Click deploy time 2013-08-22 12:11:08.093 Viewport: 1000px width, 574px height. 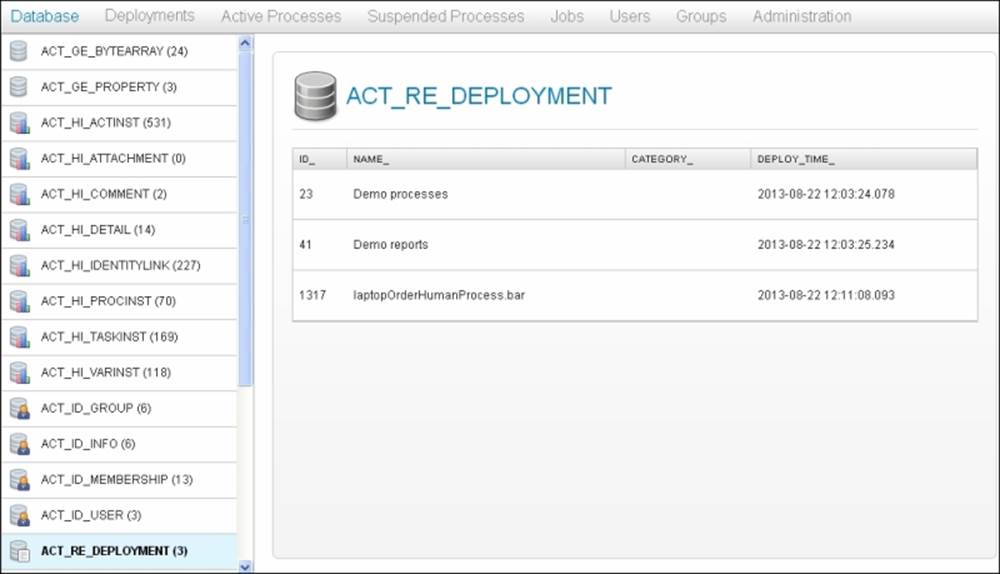pos(826,295)
